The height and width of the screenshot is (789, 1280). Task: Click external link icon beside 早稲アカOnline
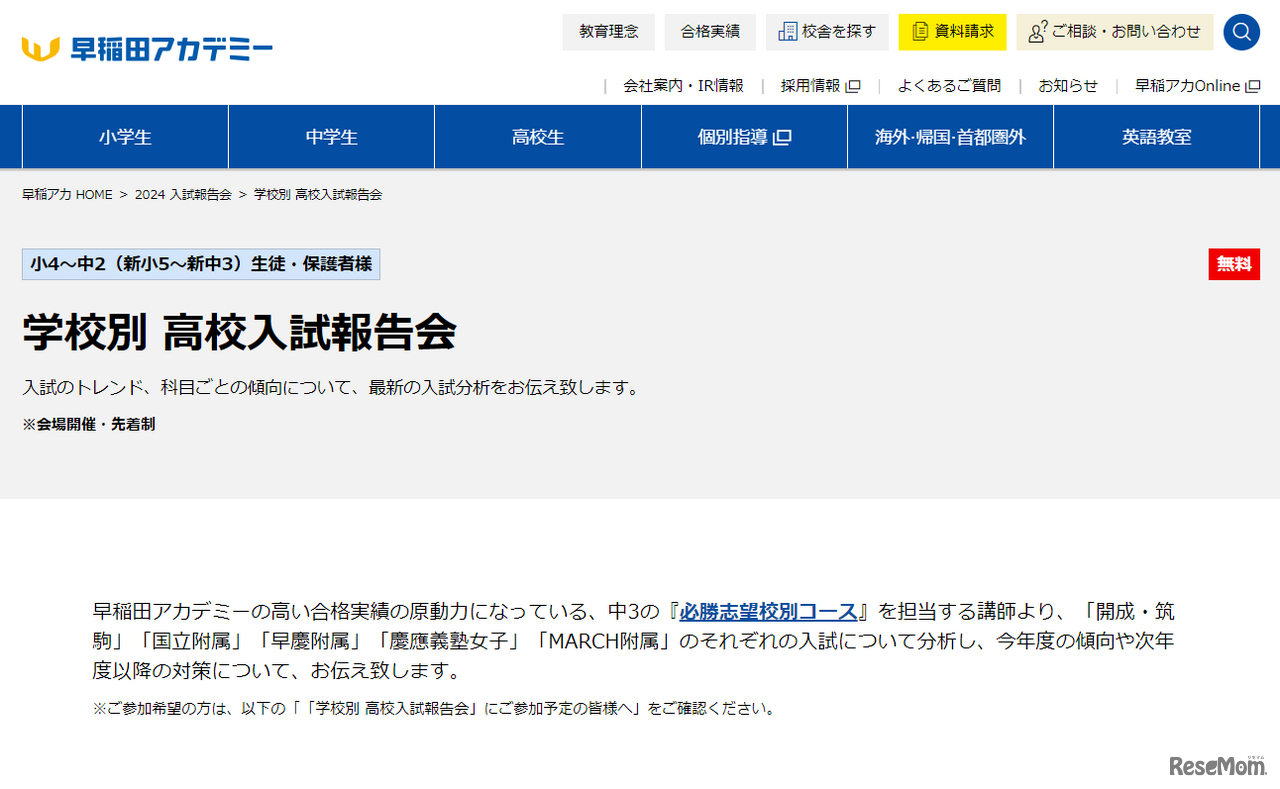(x=1253, y=86)
